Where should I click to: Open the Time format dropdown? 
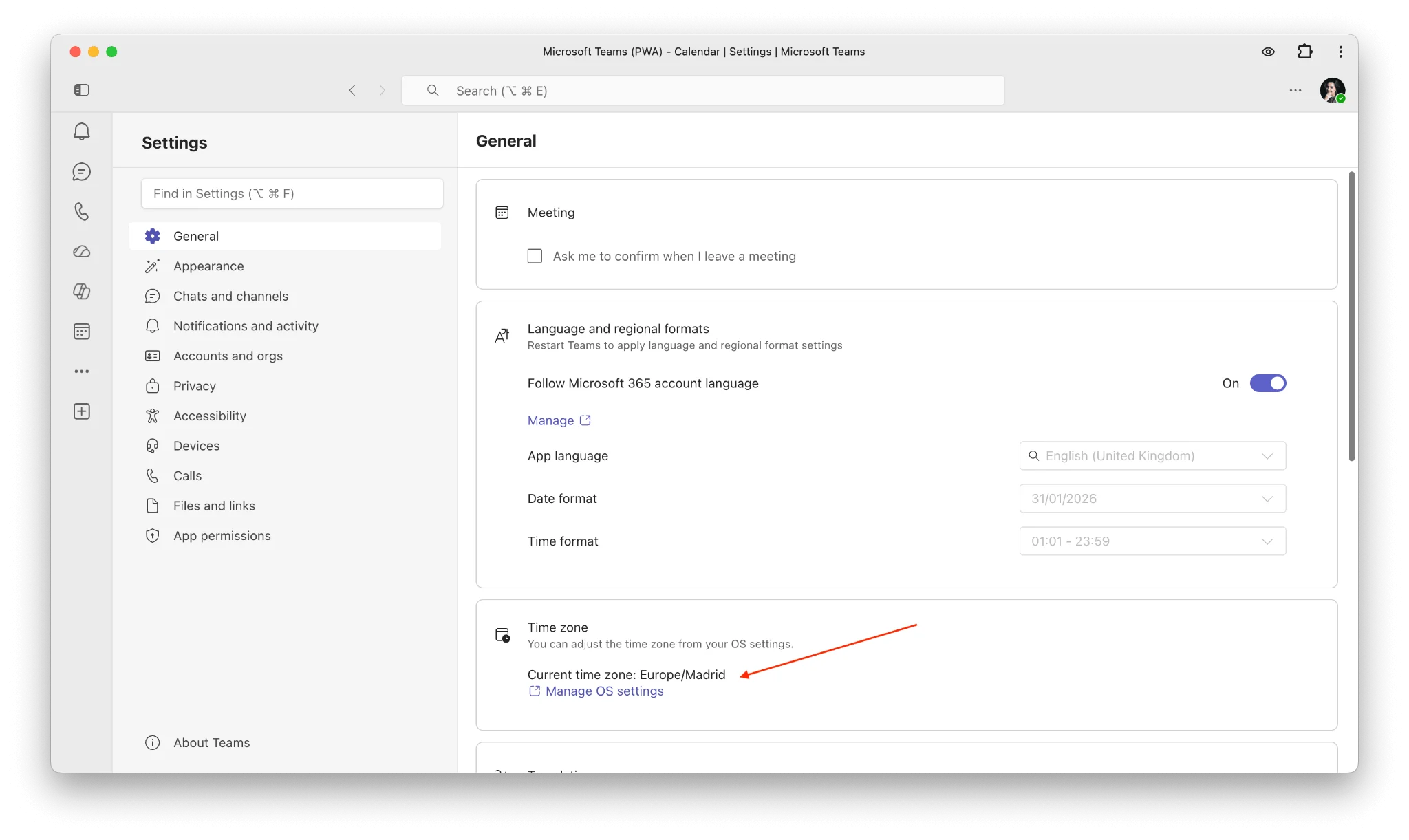1152,541
